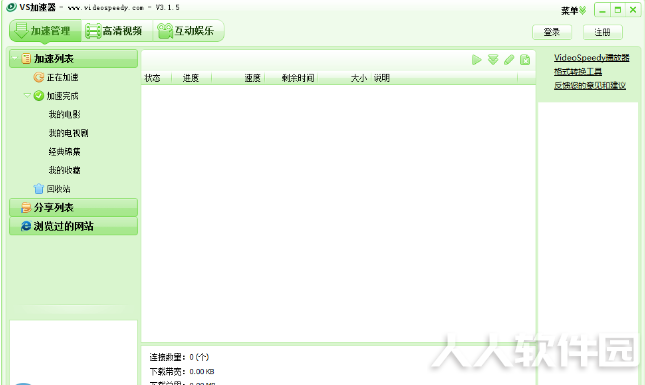Maximize the VS加速器 window
645x385 pixels.
pos(618,10)
